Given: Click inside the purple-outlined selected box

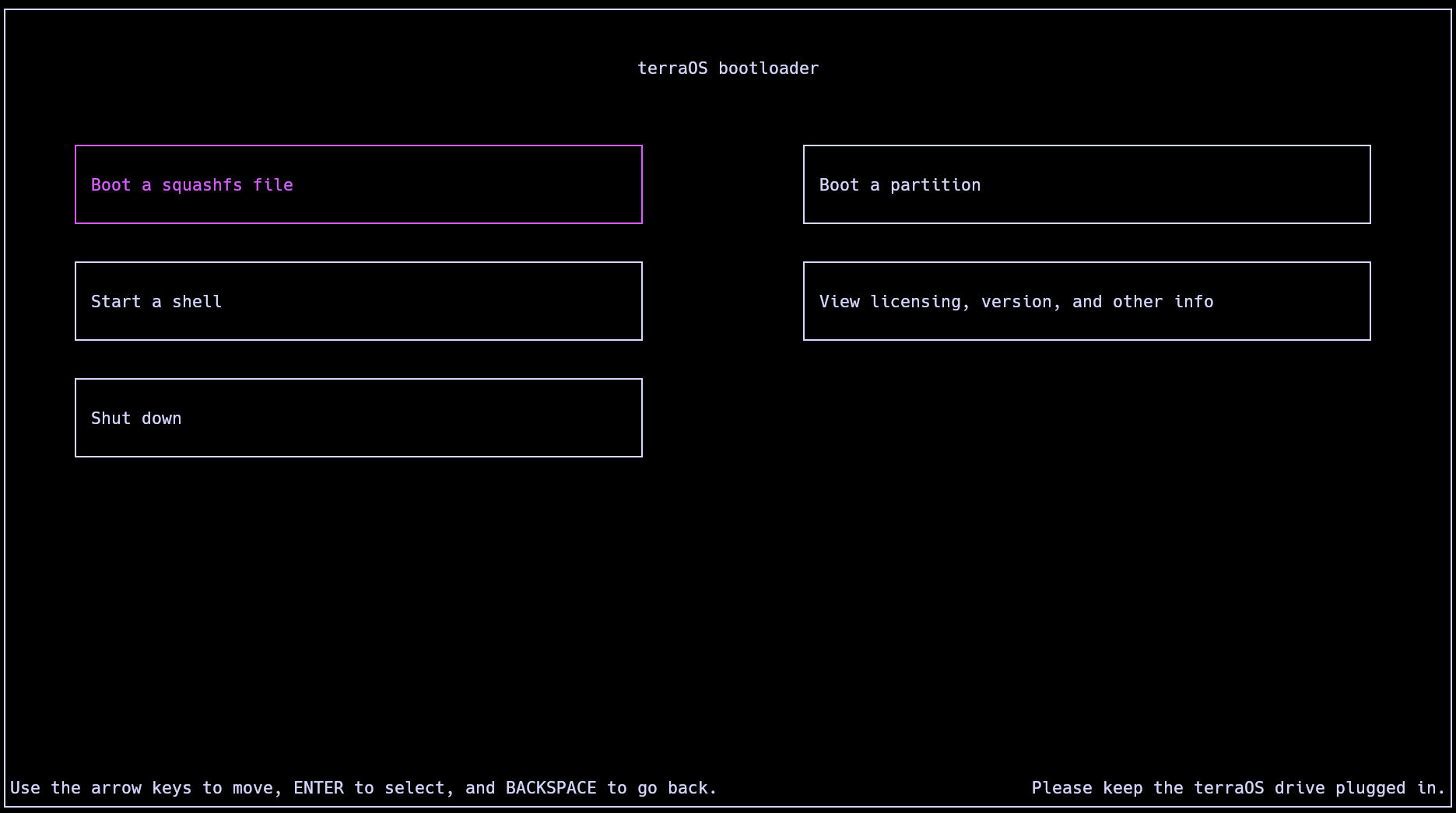Looking at the screenshot, I should pos(358,184).
